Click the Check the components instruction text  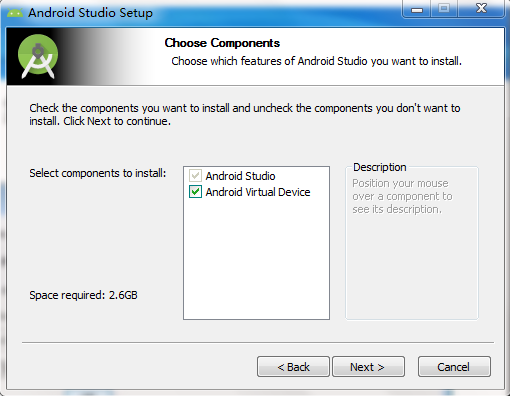click(245, 114)
